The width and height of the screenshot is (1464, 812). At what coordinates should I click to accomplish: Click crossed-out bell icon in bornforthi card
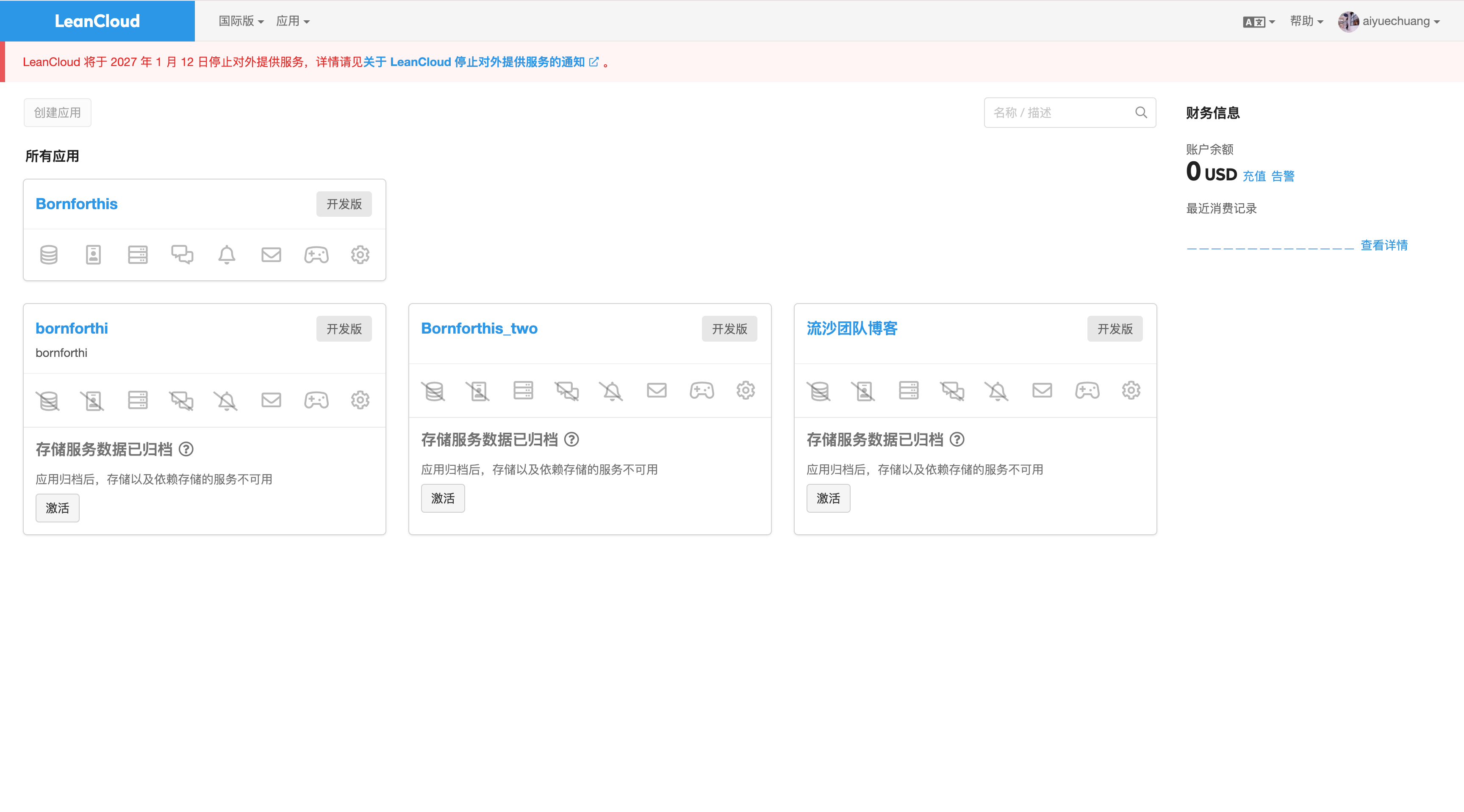point(226,400)
